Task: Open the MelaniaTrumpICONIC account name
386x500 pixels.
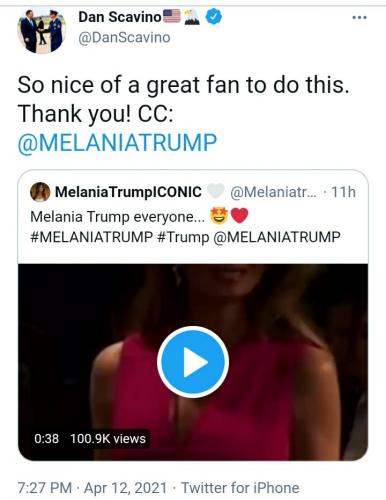Action: [x=128, y=192]
